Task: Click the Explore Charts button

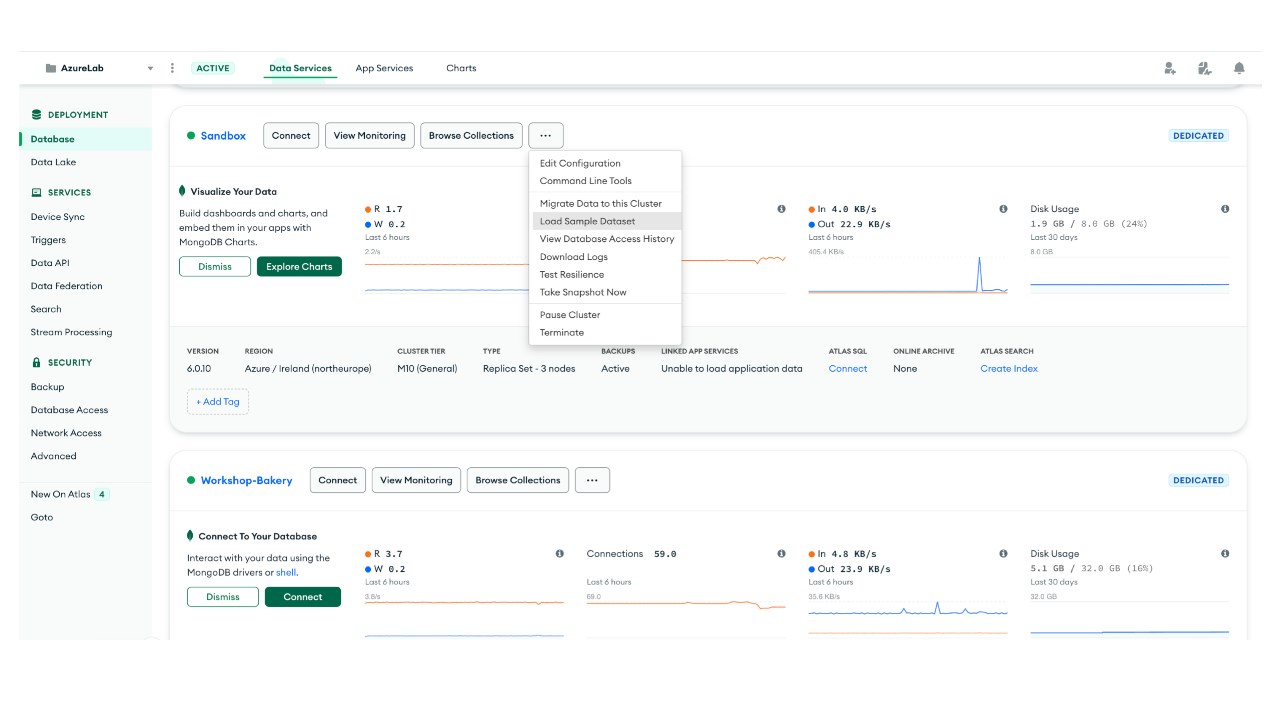Action: pyautogui.click(x=299, y=267)
